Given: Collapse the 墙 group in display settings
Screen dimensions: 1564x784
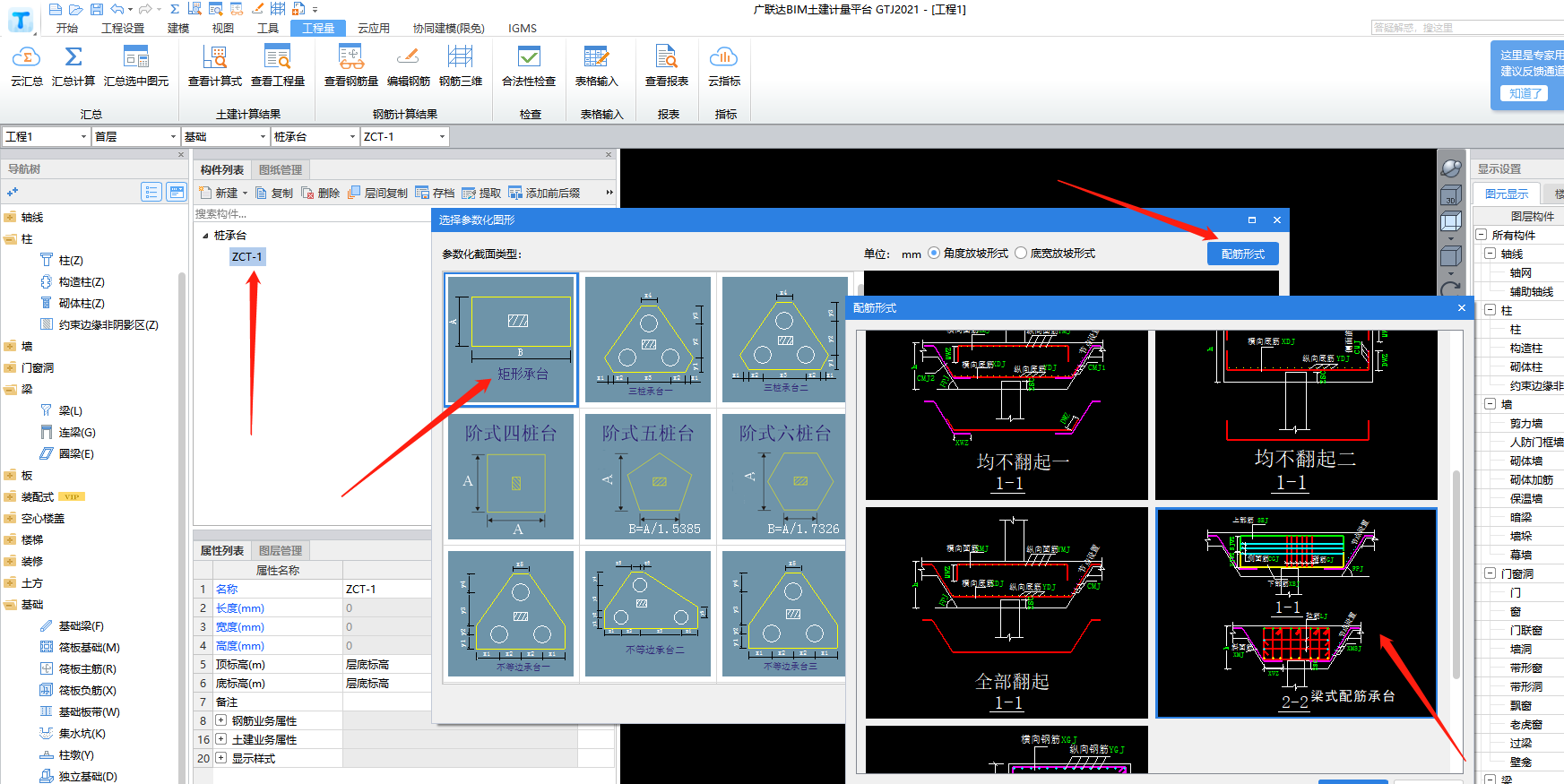Looking at the screenshot, I should click(x=1491, y=404).
